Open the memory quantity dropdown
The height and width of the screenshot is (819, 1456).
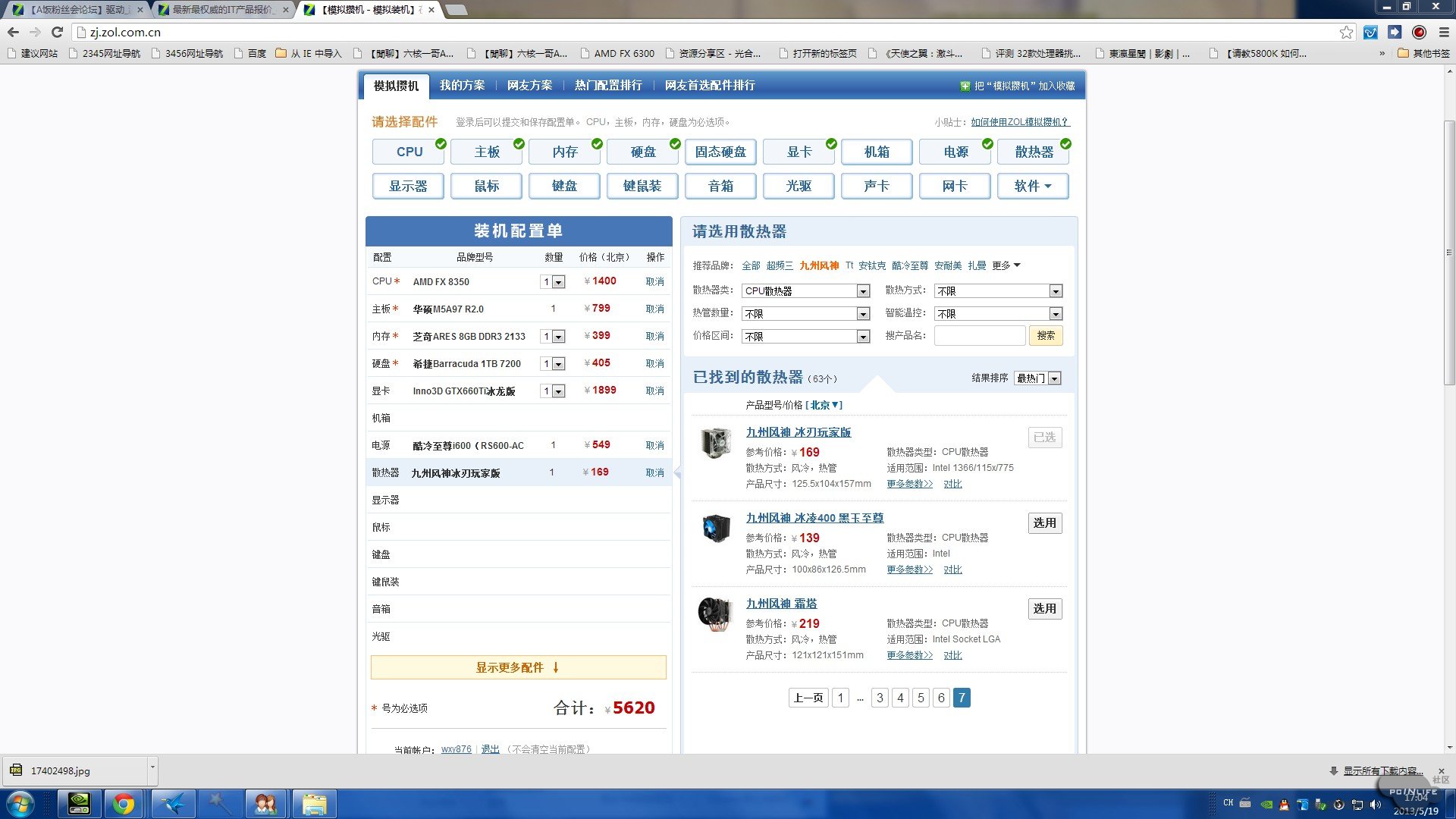tap(553, 337)
